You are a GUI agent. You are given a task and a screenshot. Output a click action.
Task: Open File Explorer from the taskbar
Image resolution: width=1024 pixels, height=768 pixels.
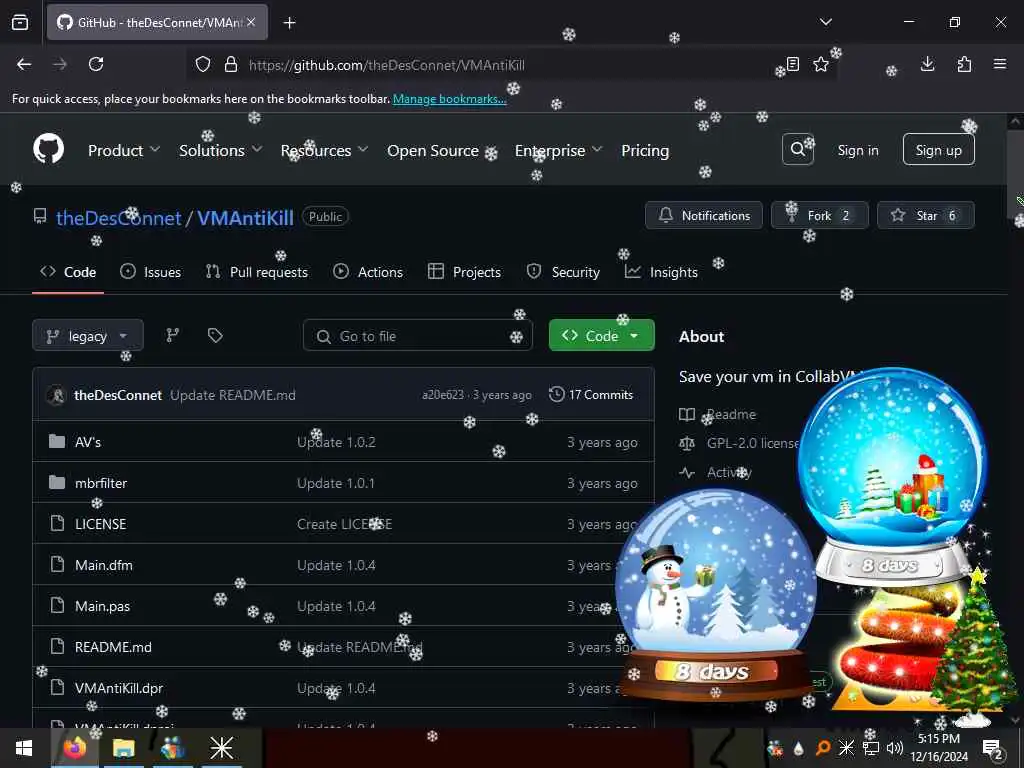pyautogui.click(x=123, y=748)
